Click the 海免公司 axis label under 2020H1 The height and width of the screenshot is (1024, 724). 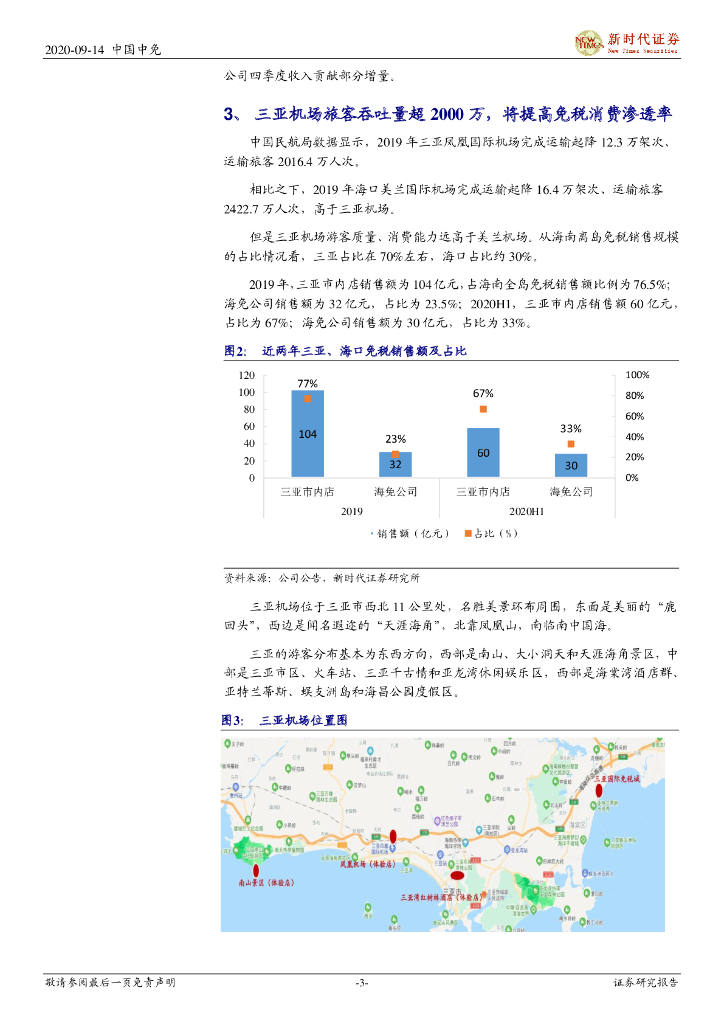[571, 492]
